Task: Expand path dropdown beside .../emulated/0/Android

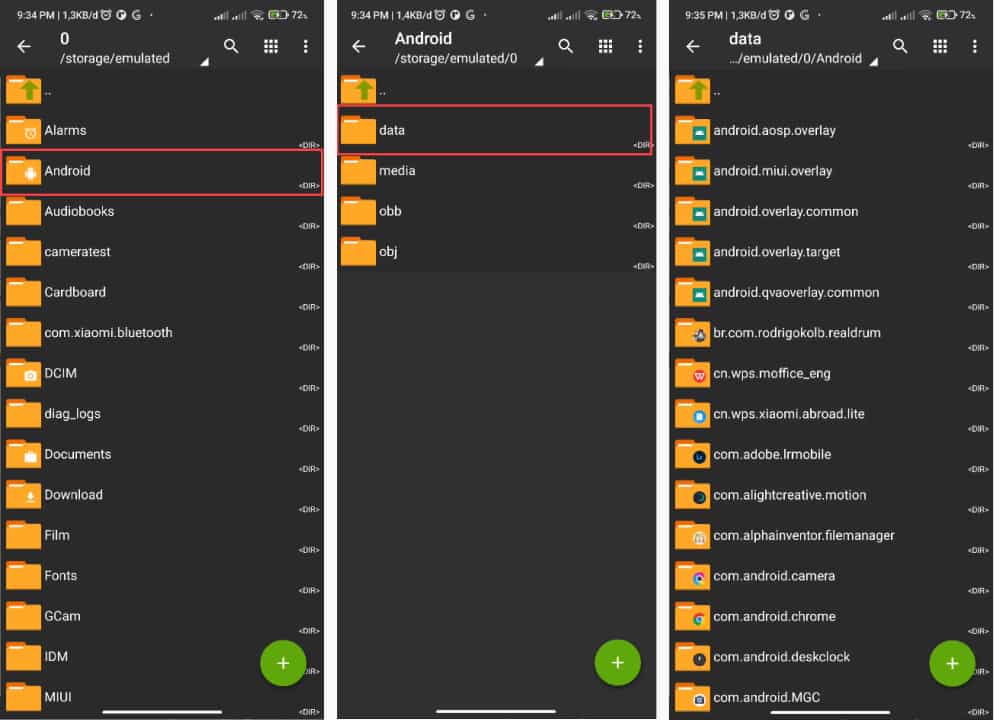Action: point(873,62)
